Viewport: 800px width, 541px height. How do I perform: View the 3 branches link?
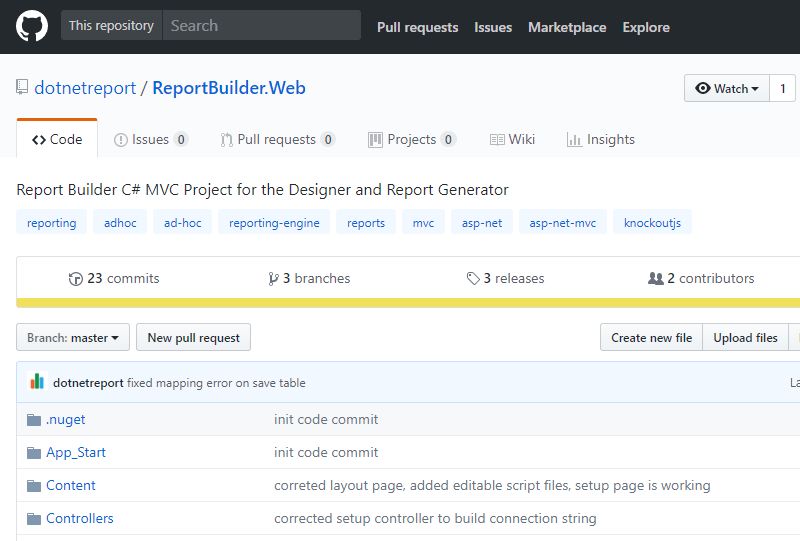tap(310, 279)
